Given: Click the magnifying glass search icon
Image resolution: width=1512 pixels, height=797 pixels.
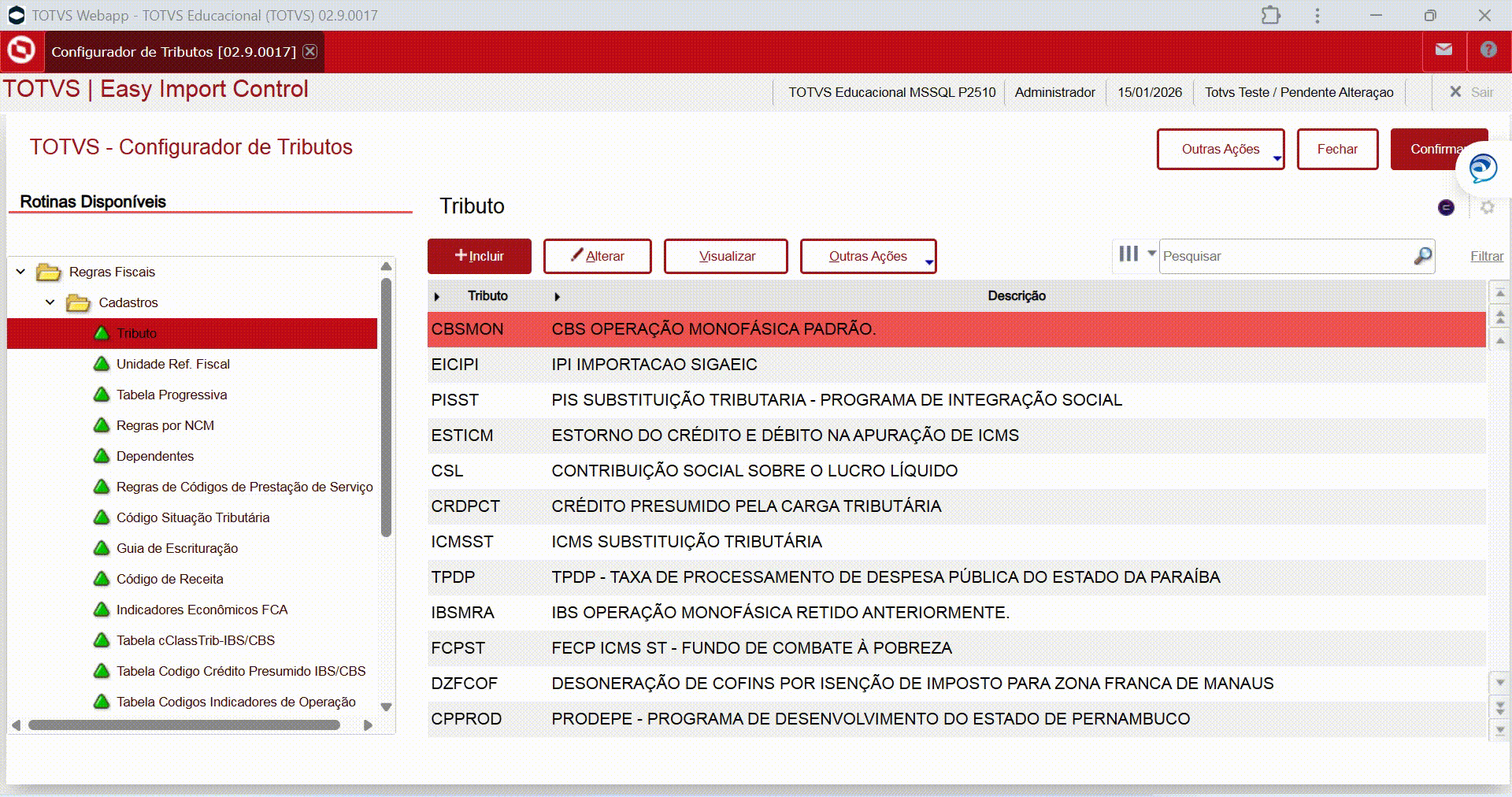Looking at the screenshot, I should (x=1422, y=256).
